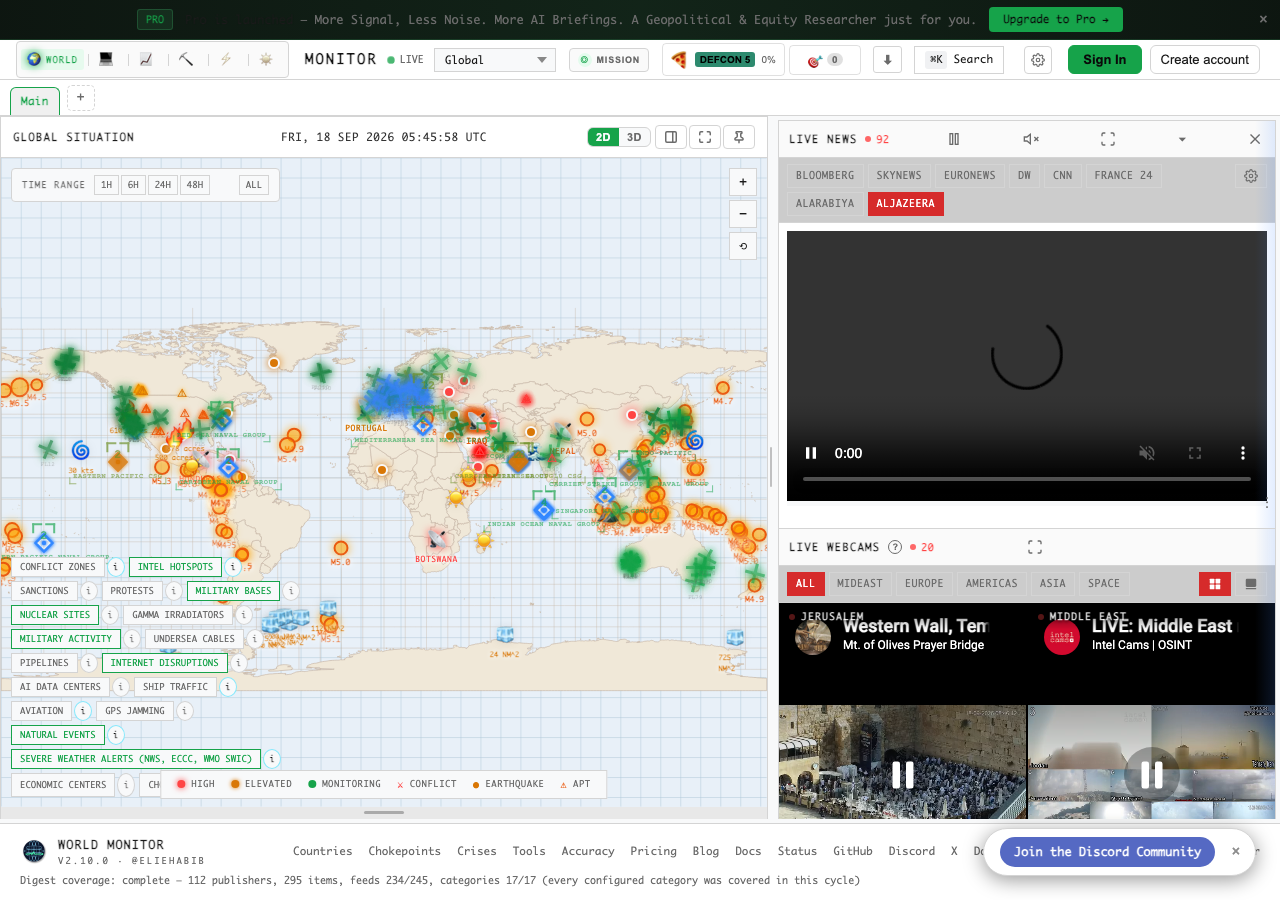
Task: Switch news channel to France 24
Action: [1123, 175]
